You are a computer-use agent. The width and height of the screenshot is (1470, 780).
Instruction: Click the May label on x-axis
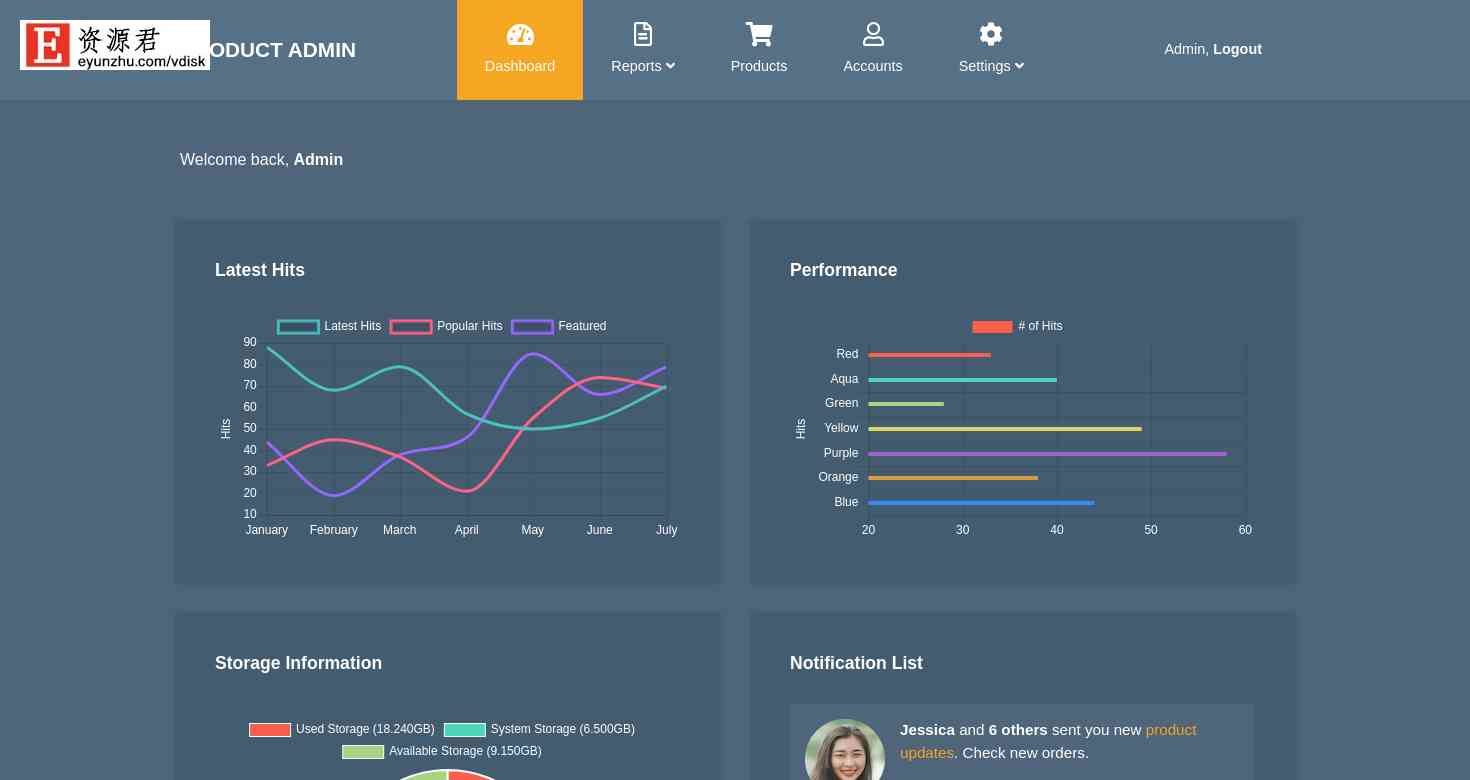coord(532,530)
